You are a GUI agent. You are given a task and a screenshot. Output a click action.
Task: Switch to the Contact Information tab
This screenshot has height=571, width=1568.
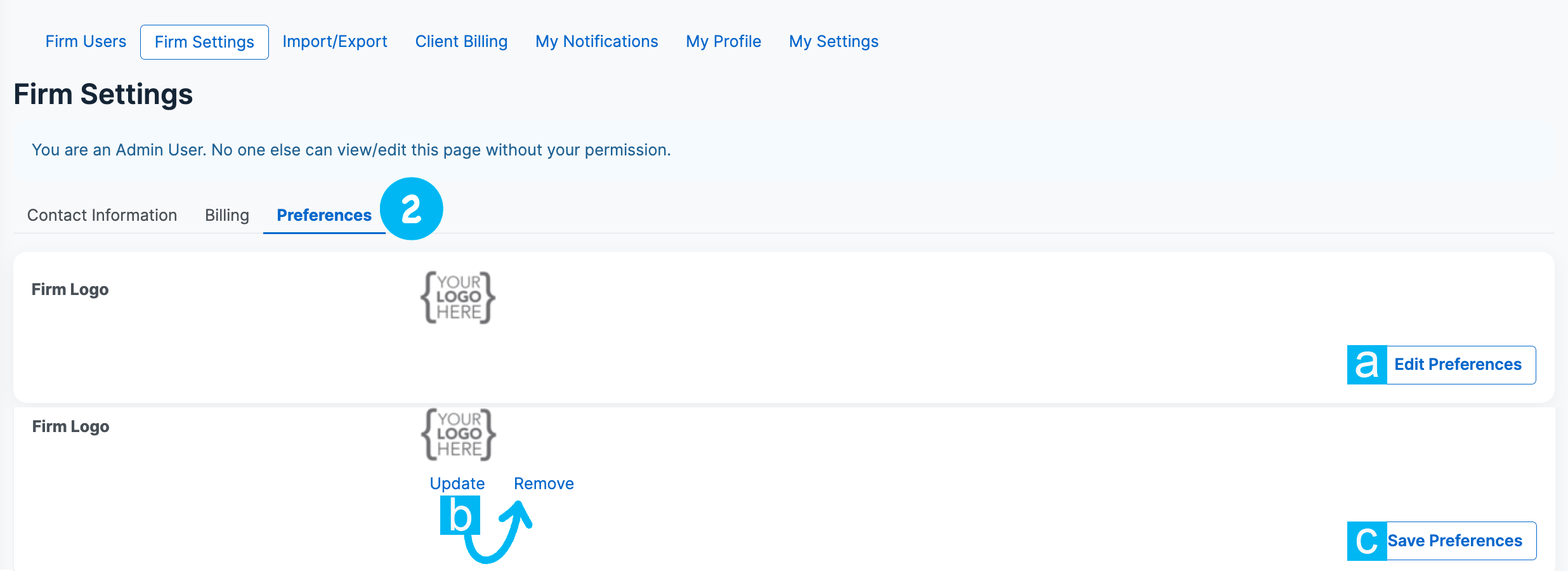point(101,215)
